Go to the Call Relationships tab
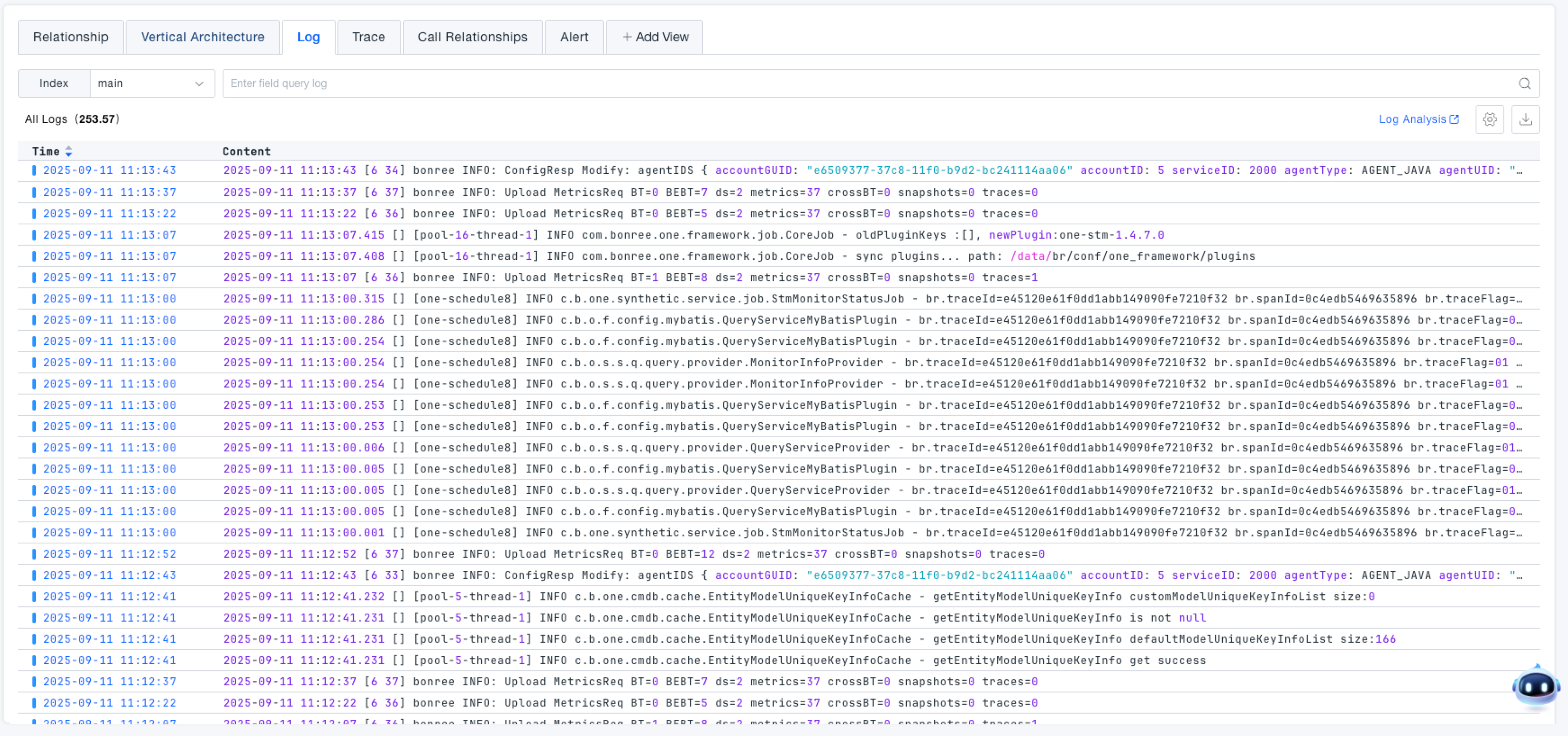 click(473, 37)
